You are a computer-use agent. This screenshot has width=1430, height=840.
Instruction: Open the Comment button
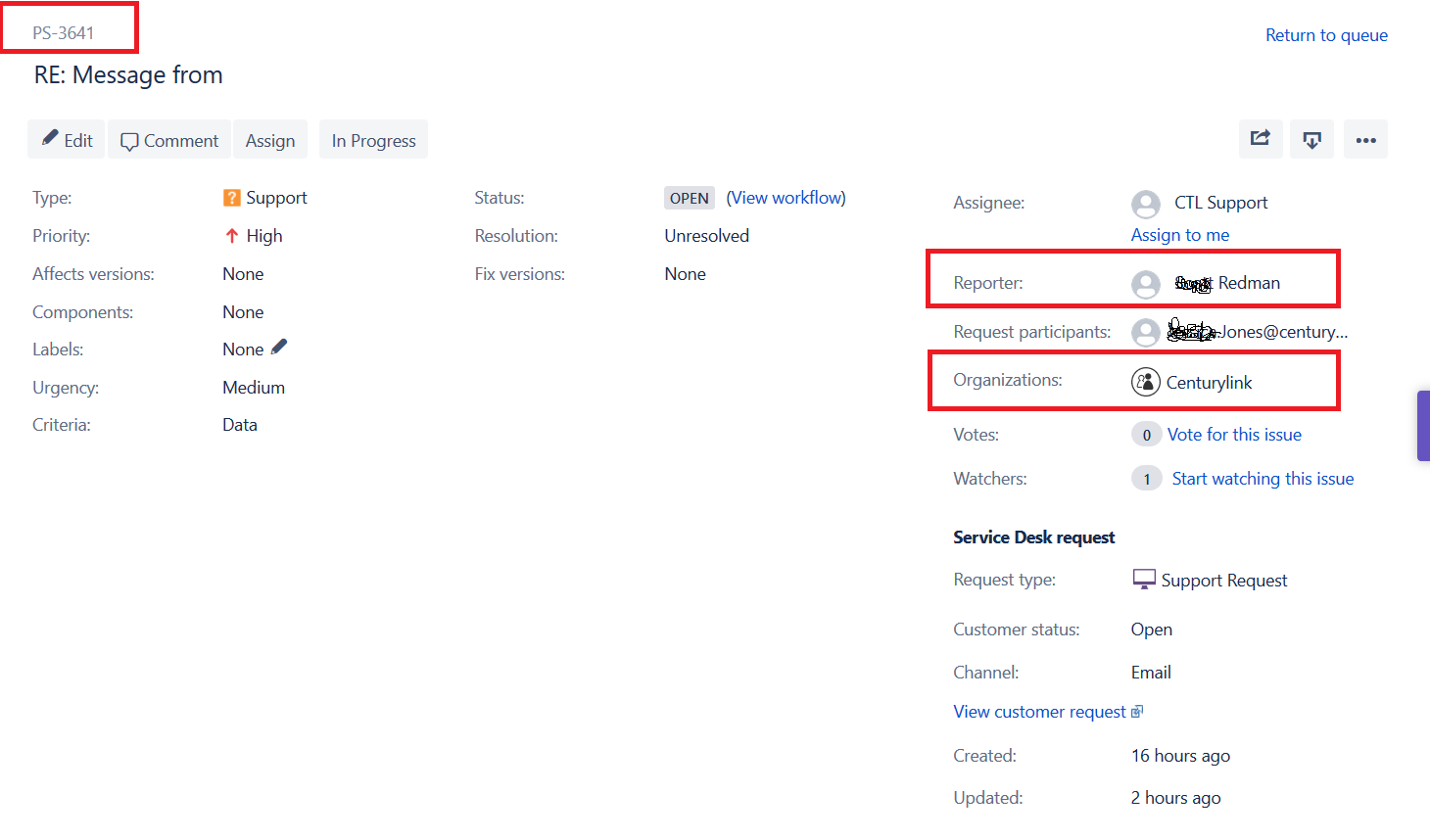pos(169,140)
